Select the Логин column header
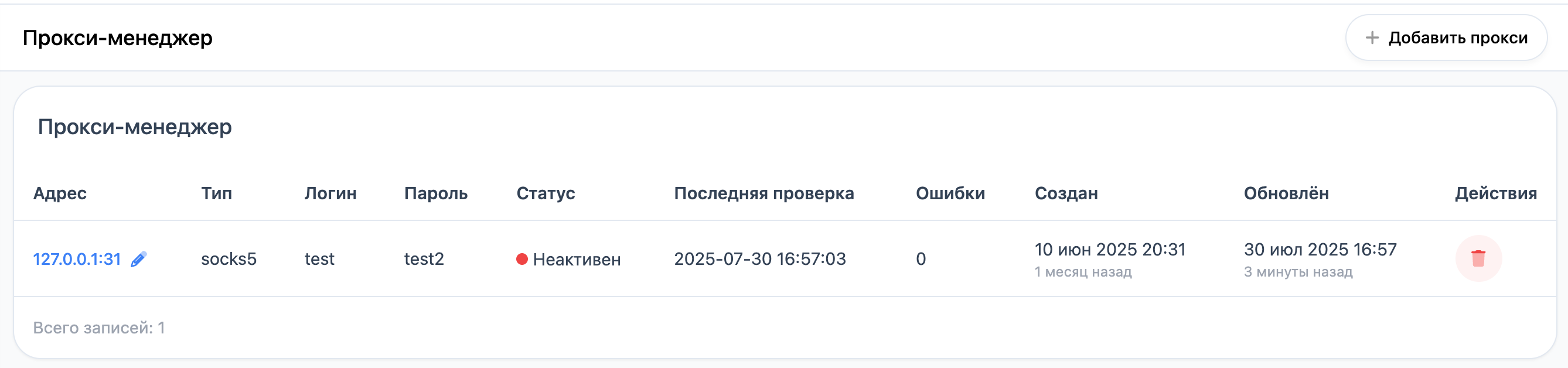1568x368 pixels. [x=330, y=193]
